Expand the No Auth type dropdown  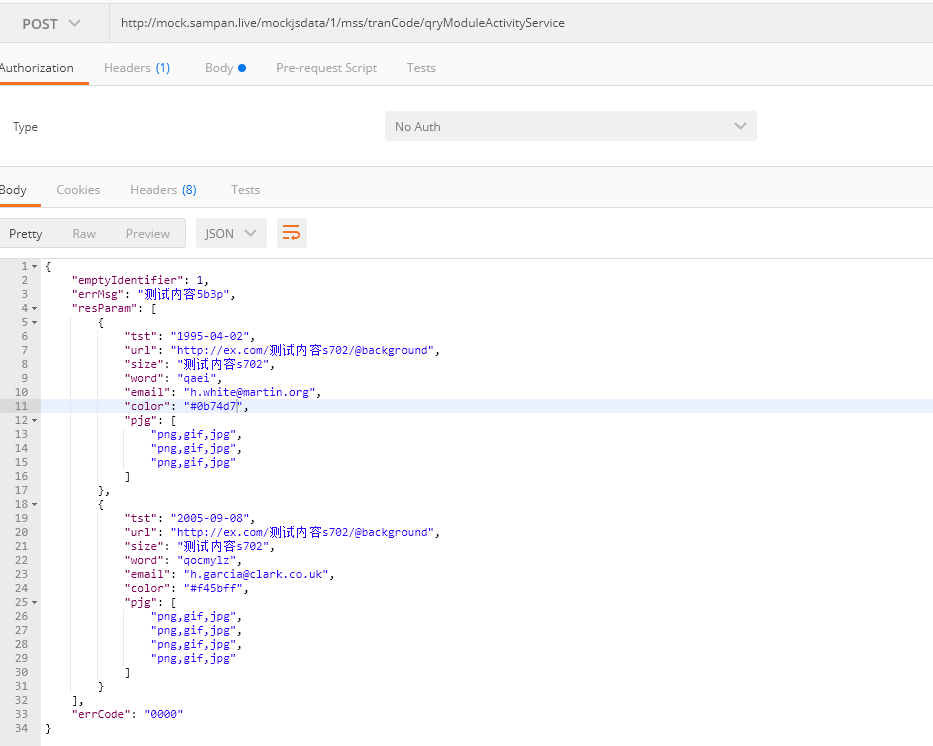click(570, 126)
